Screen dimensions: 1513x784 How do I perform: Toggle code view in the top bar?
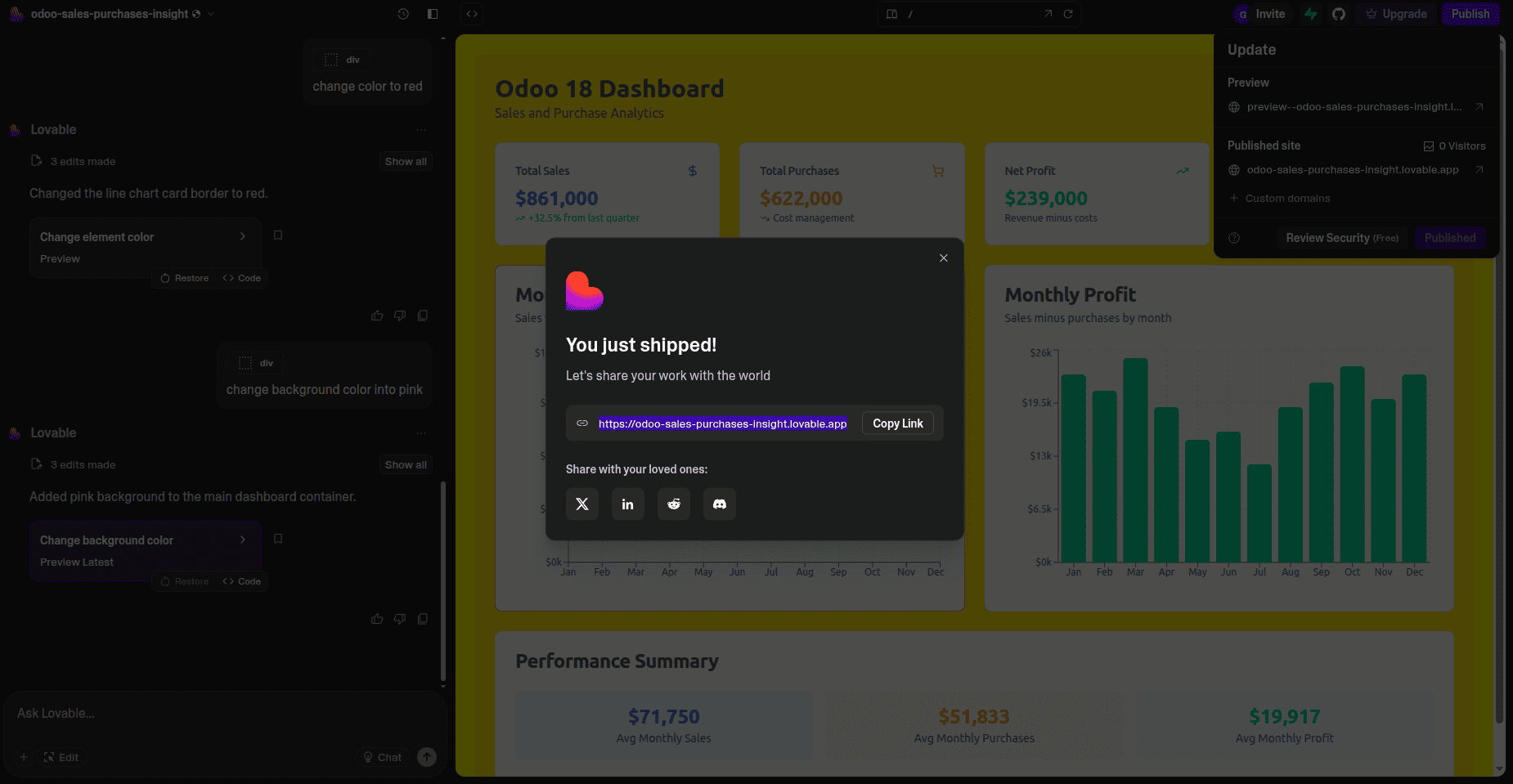coord(472,14)
